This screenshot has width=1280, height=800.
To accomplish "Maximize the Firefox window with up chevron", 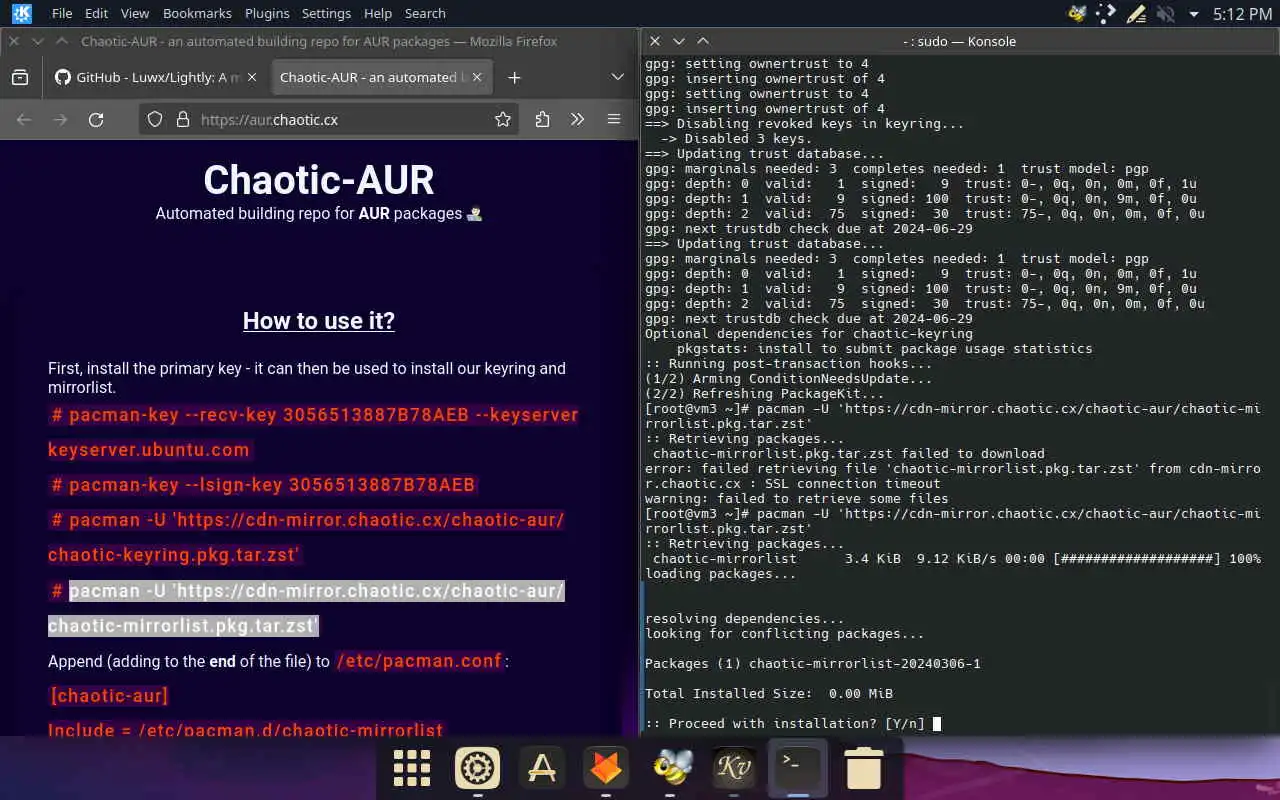I will point(61,41).
